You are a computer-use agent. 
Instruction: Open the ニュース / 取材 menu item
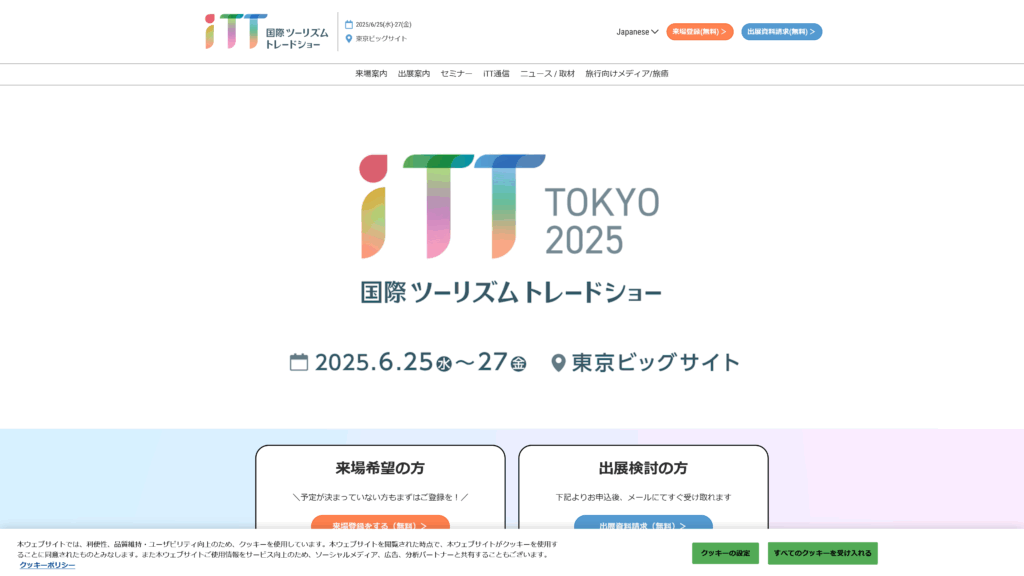pos(547,74)
